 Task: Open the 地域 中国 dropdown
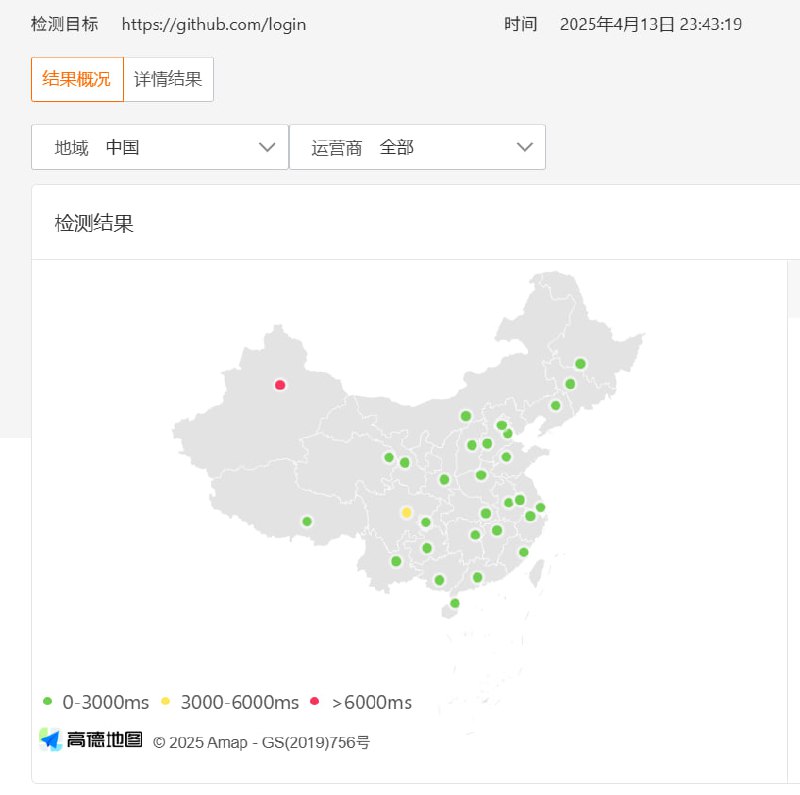160,147
